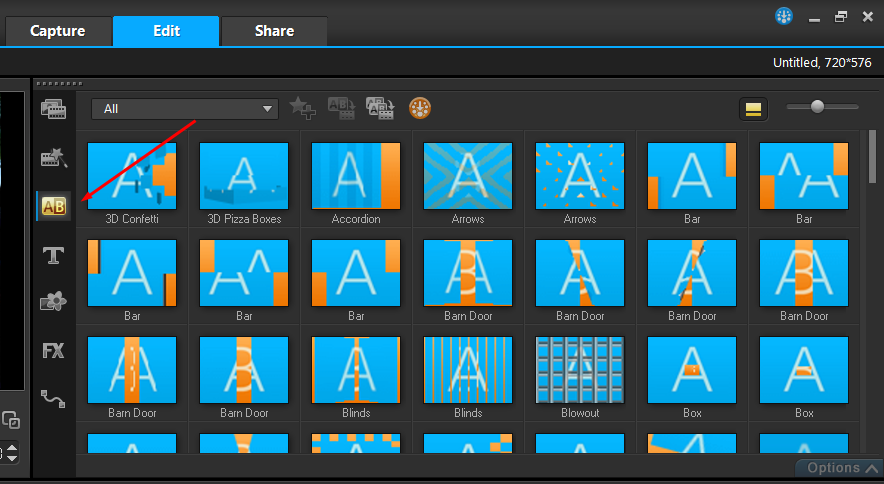Viewport: 884px width, 484px height.
Task: Apply current effect to video track
Action: click(341, 108)
